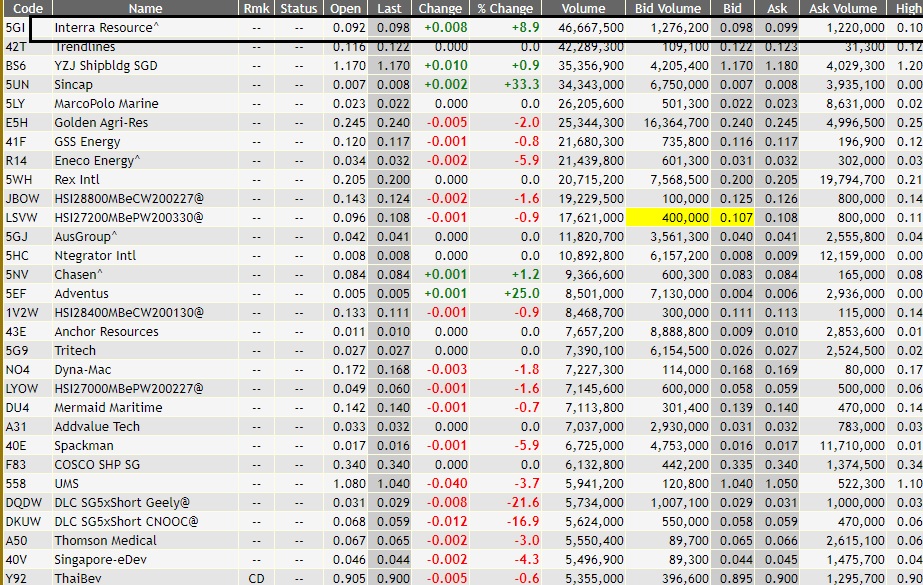
Task: Select AusGroup^ stock name
Action: (x=86, y=237)
